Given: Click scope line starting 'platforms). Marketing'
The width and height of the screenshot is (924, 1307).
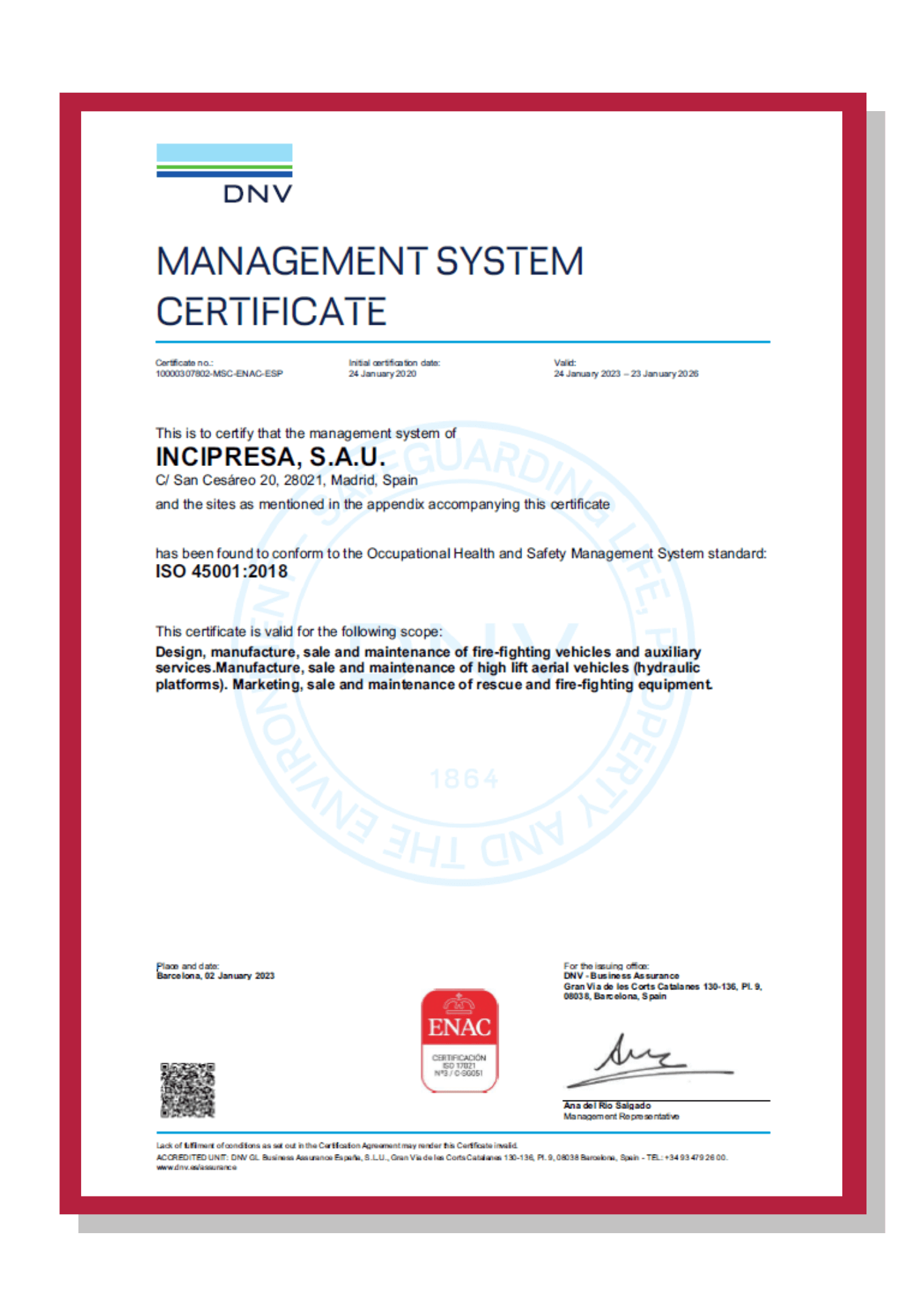Looking at the screenshot, I should pyautogui.click(x=434, y=685).
